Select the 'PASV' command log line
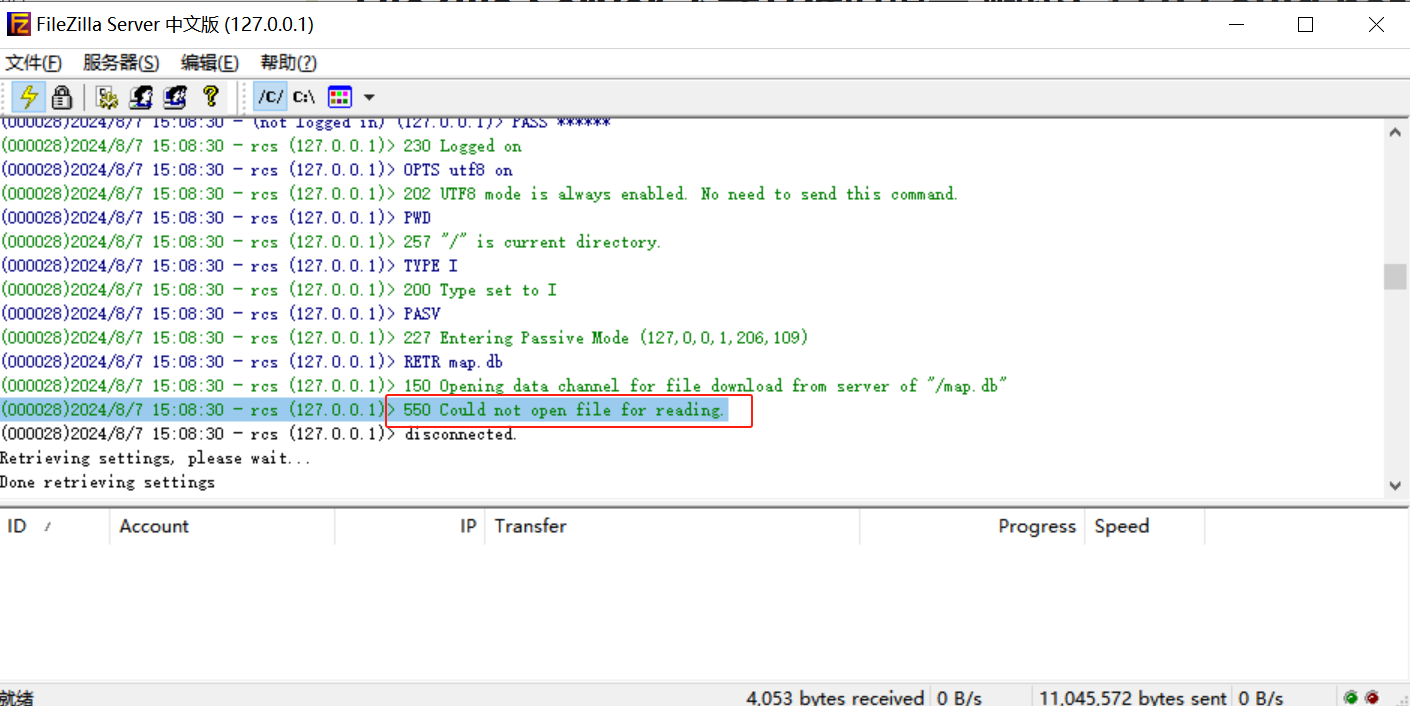1410x706 pixels. pyautogui.click(x=221, y=314)
